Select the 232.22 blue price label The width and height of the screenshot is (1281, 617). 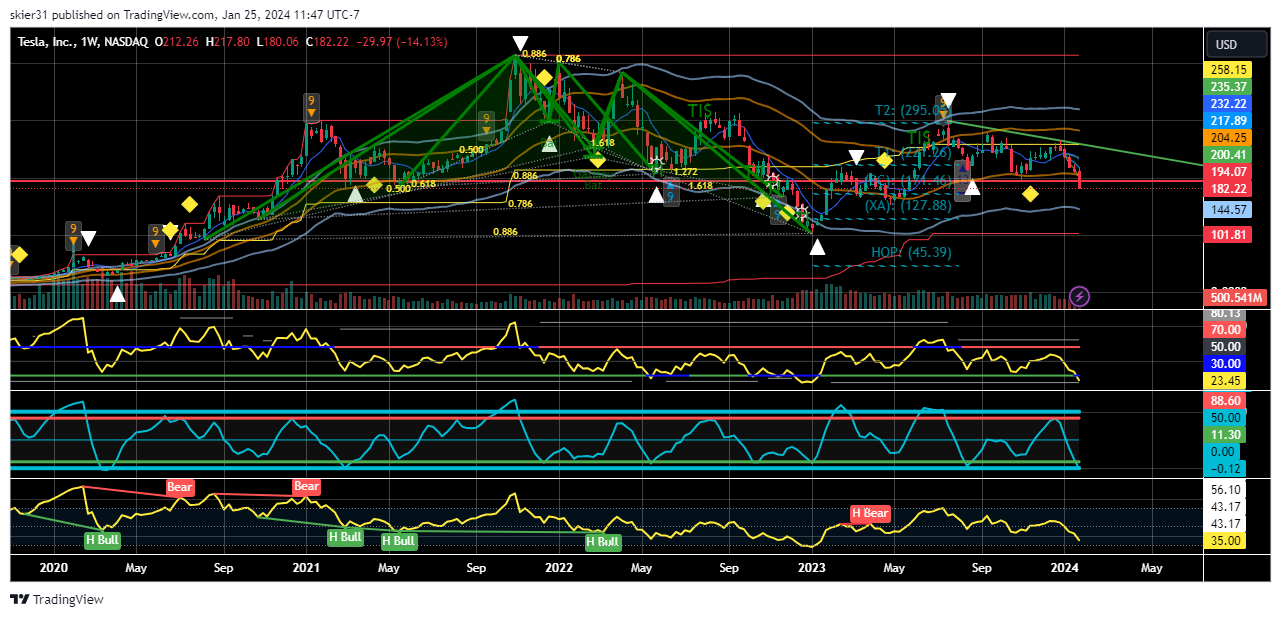(x=1227, y=104)
